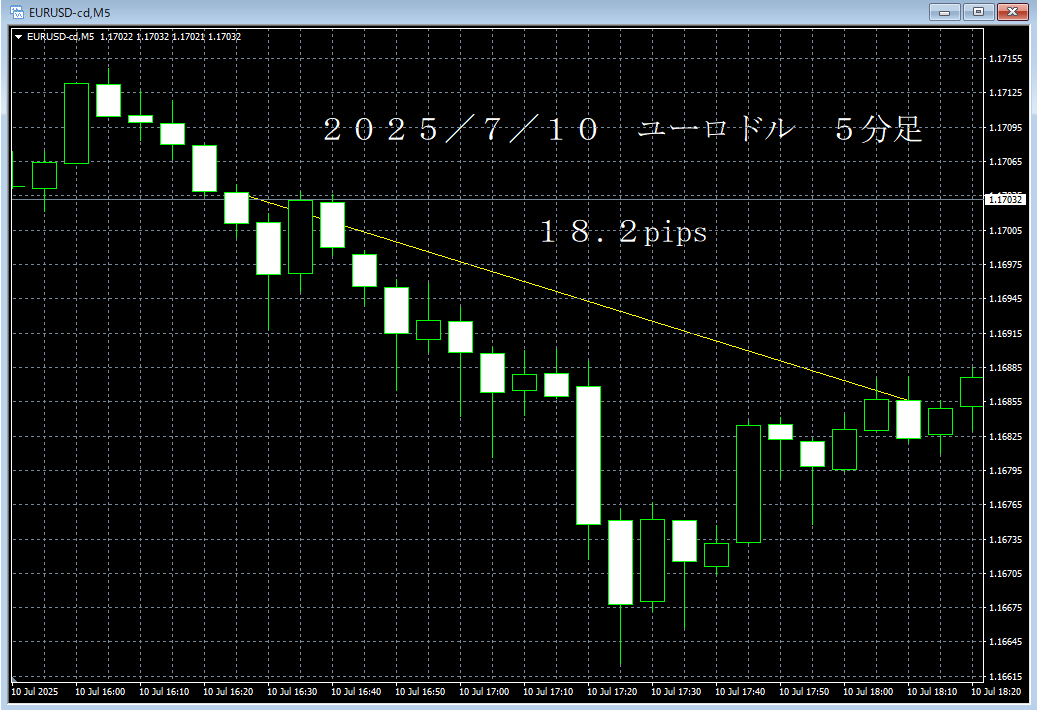
Task: Click the 1.16615 price scale label
Action: [x=1005, y=676]
